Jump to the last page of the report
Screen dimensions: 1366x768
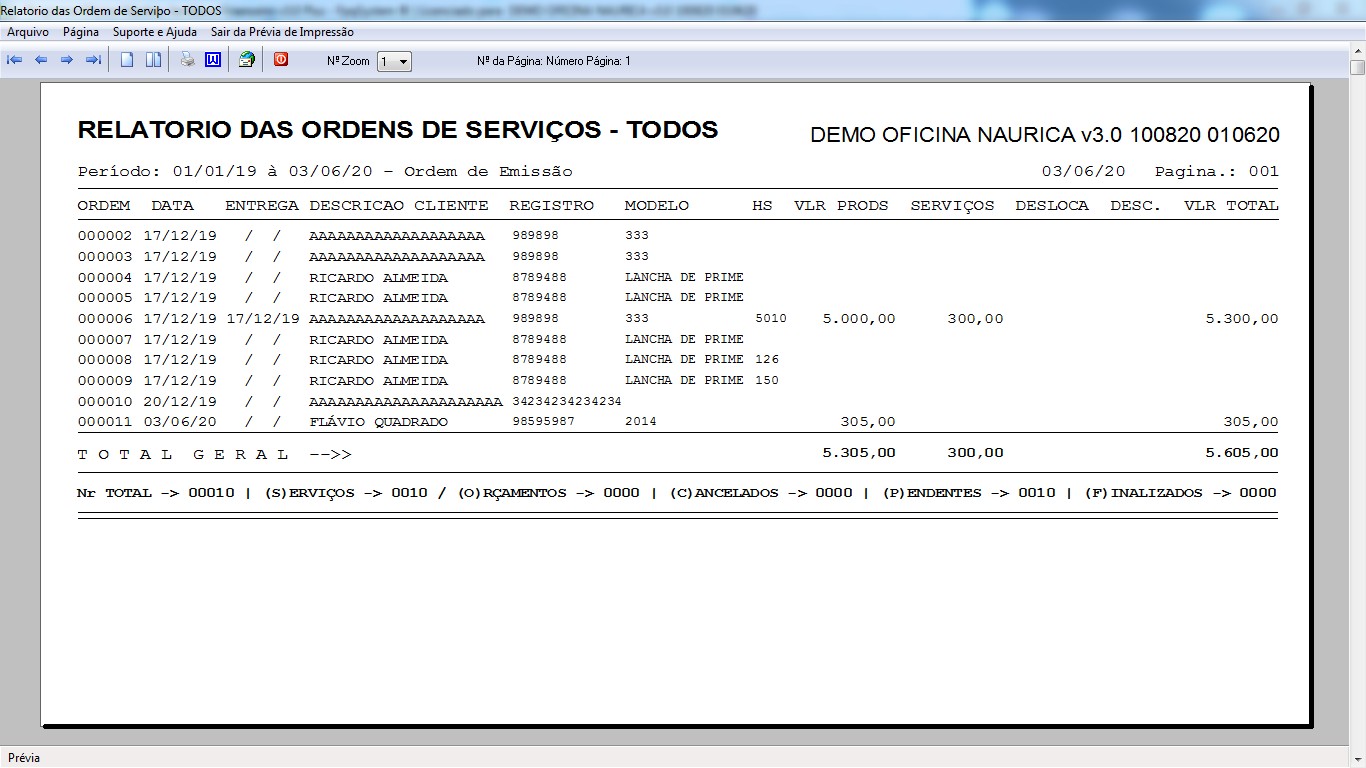tap(93, 60)
